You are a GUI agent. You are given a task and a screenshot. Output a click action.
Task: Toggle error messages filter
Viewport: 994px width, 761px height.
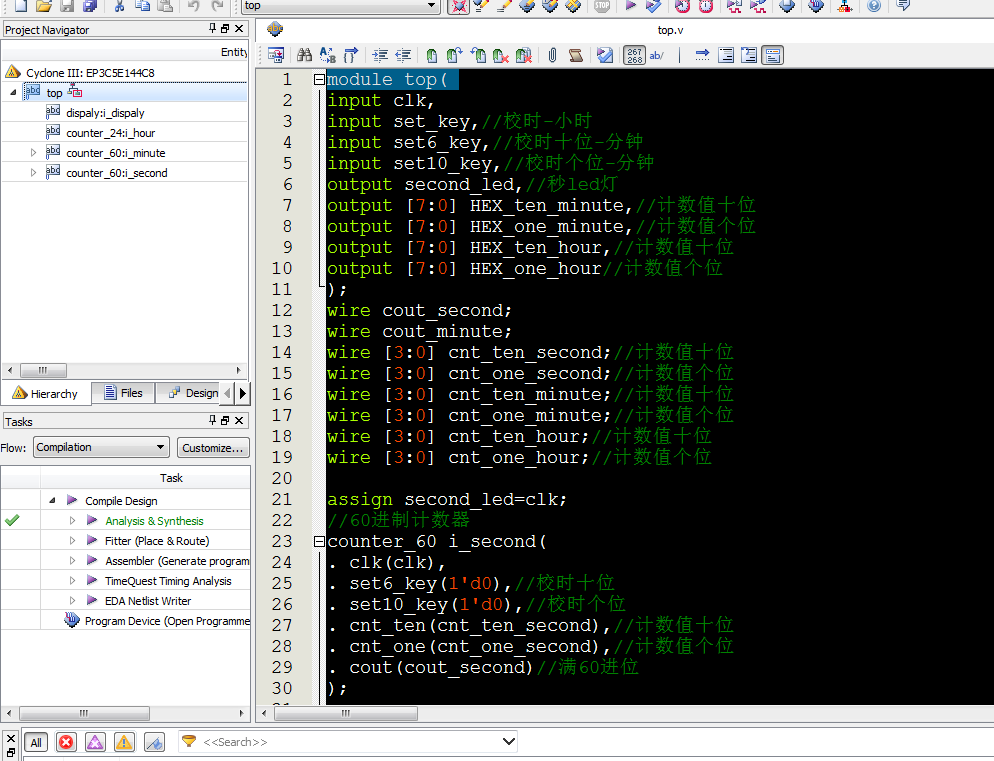[66, 742]
